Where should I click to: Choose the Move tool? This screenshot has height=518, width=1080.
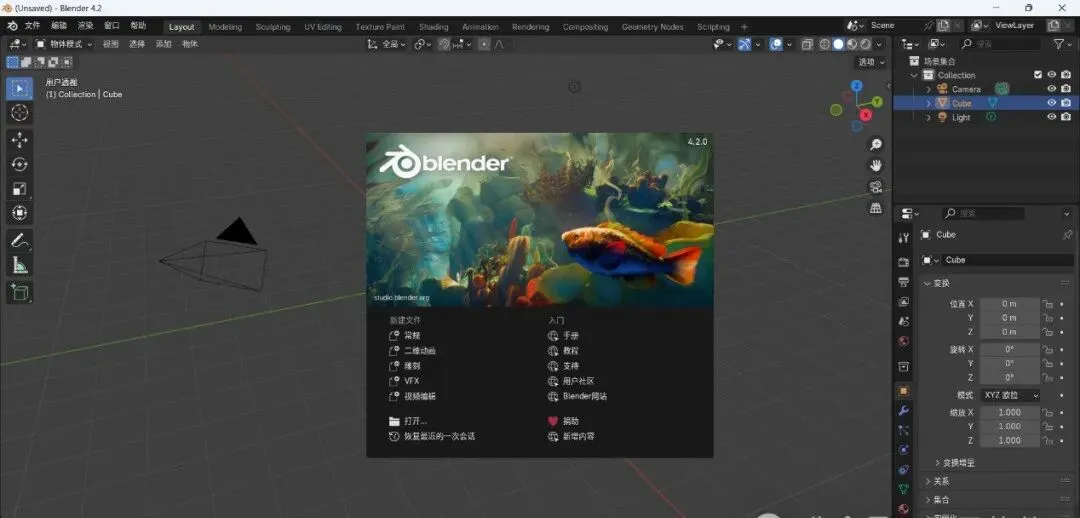(19, 140)
